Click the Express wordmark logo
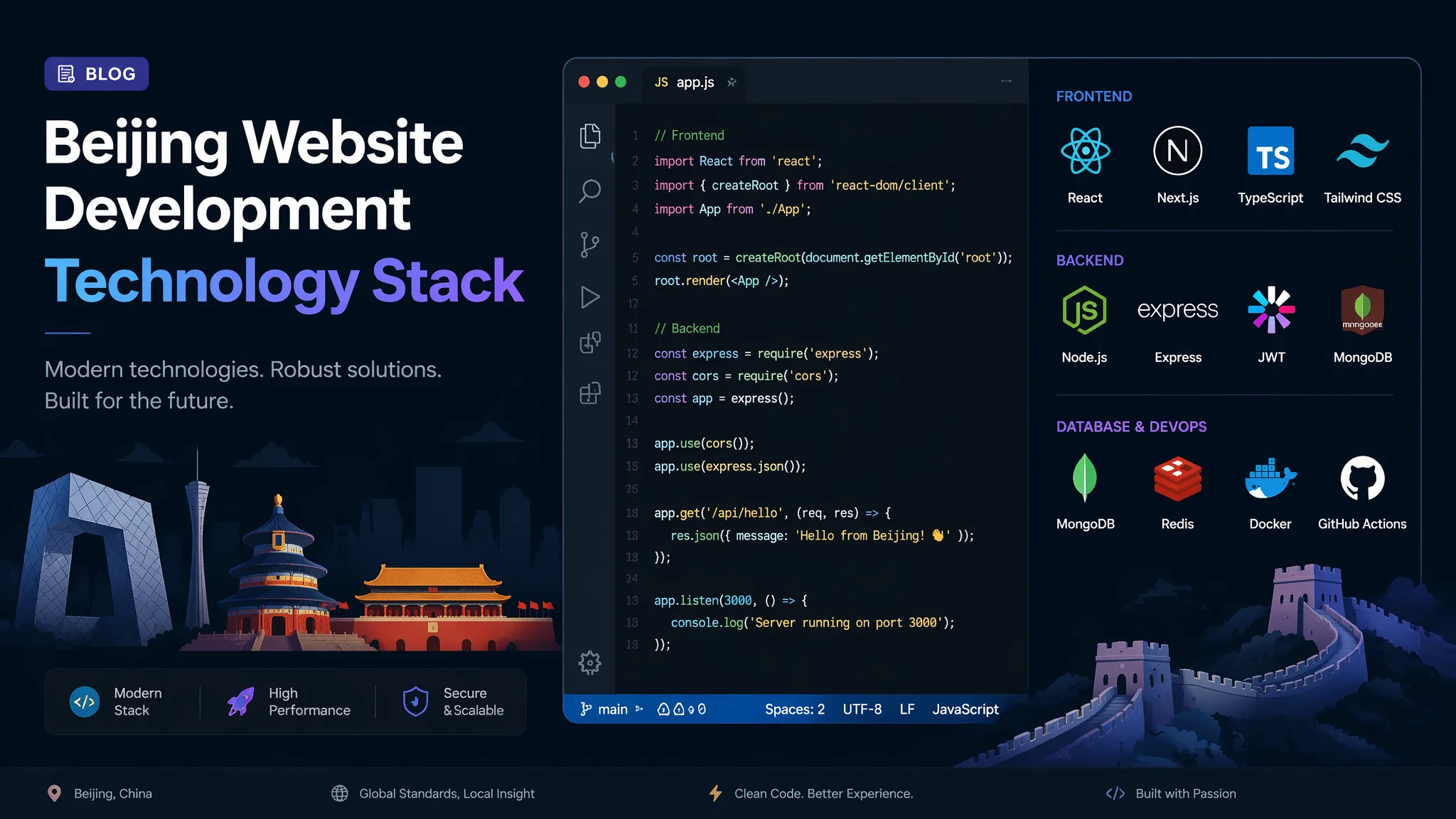1456x819 pixels. (x=1177, y=310)
